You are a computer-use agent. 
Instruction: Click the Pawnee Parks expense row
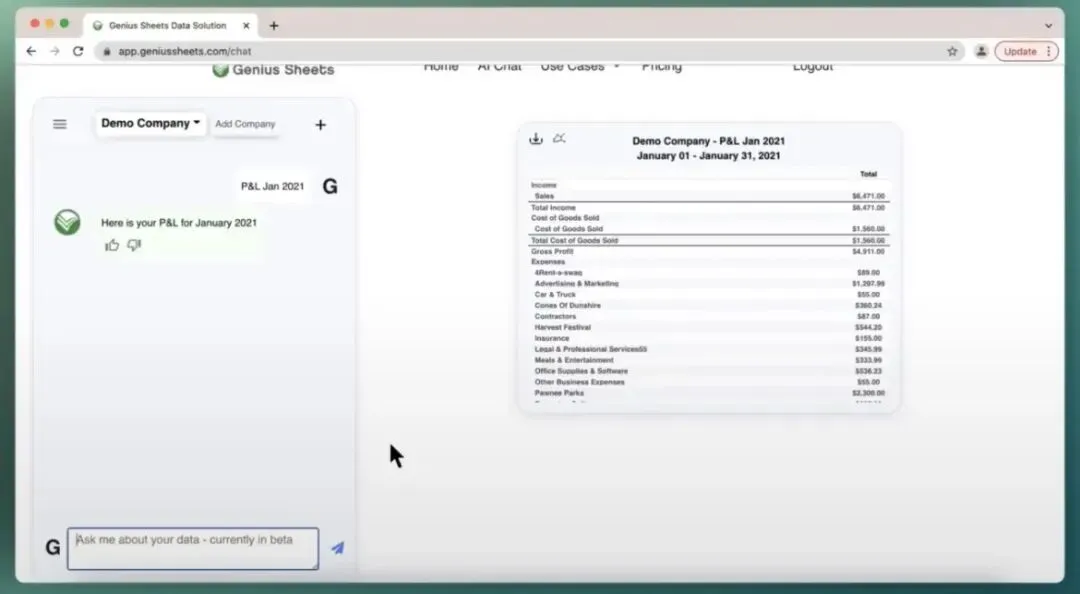[709, 393]
